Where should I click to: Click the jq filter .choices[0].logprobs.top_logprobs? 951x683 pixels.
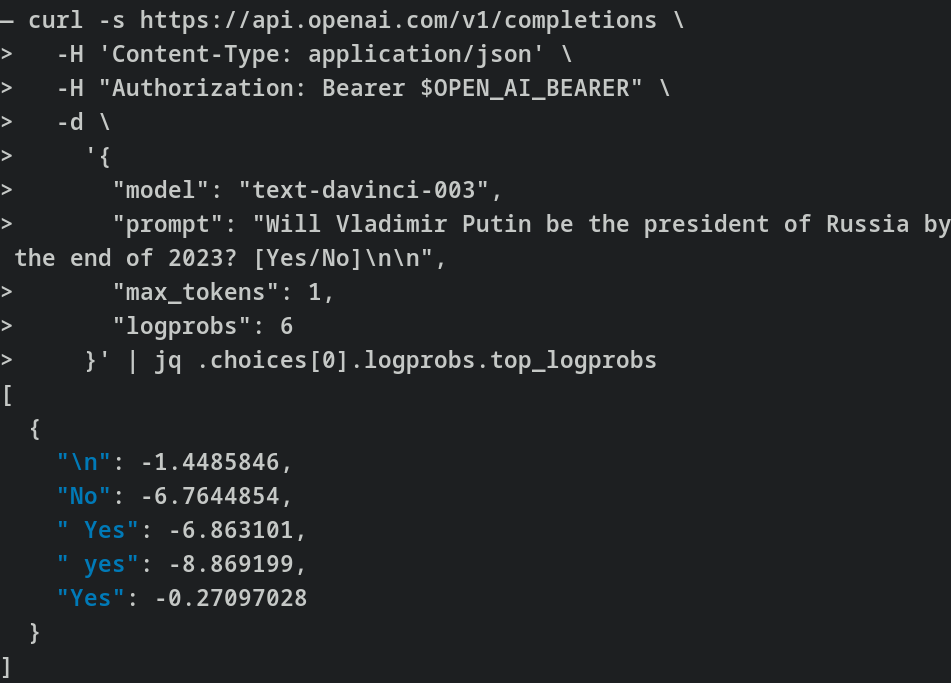coord(427,360)
